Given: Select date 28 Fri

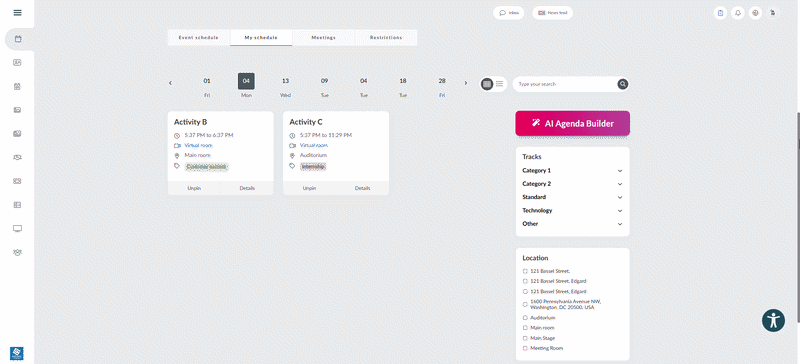Looking at the screenshot, I should 442,87.
